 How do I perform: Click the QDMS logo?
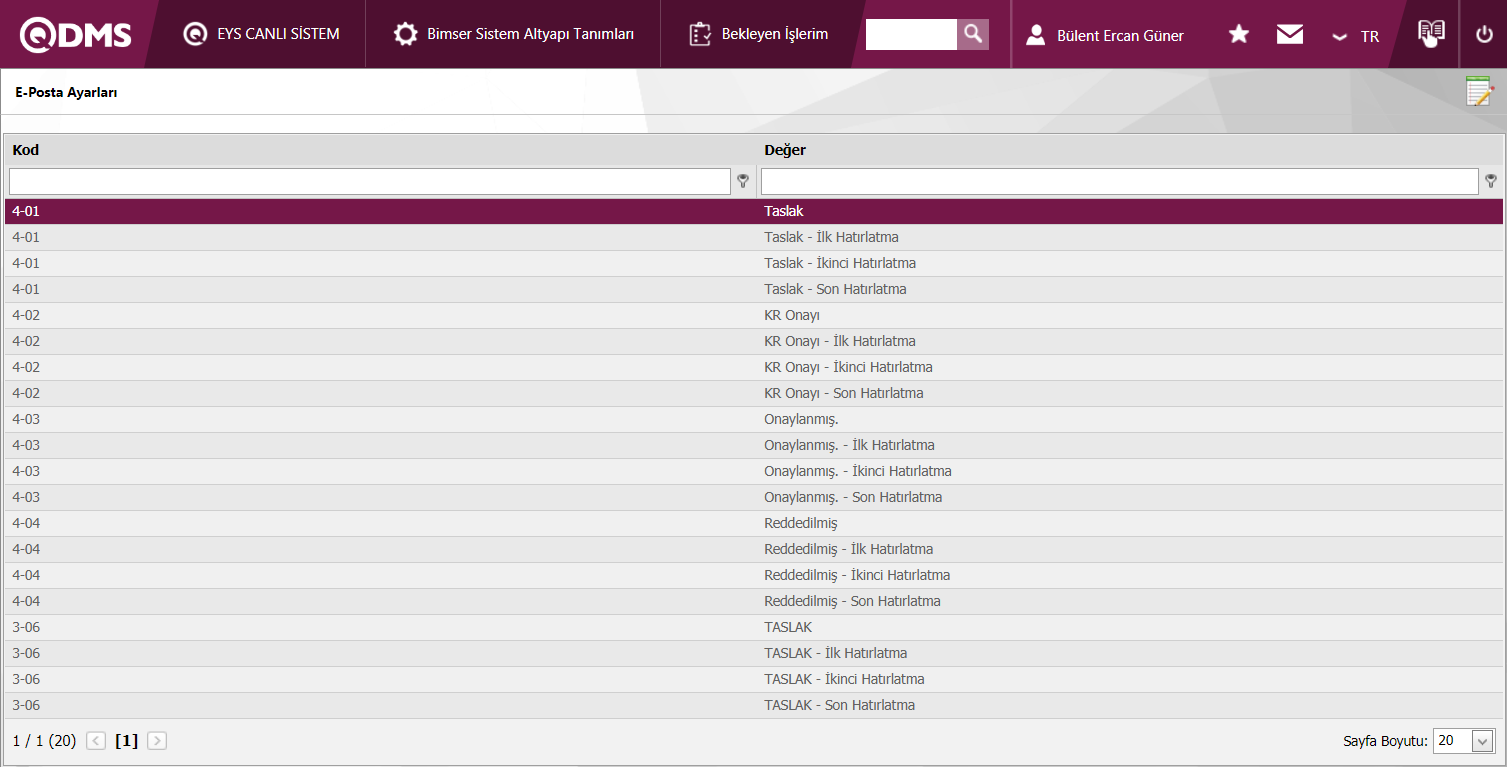(76, 35)
